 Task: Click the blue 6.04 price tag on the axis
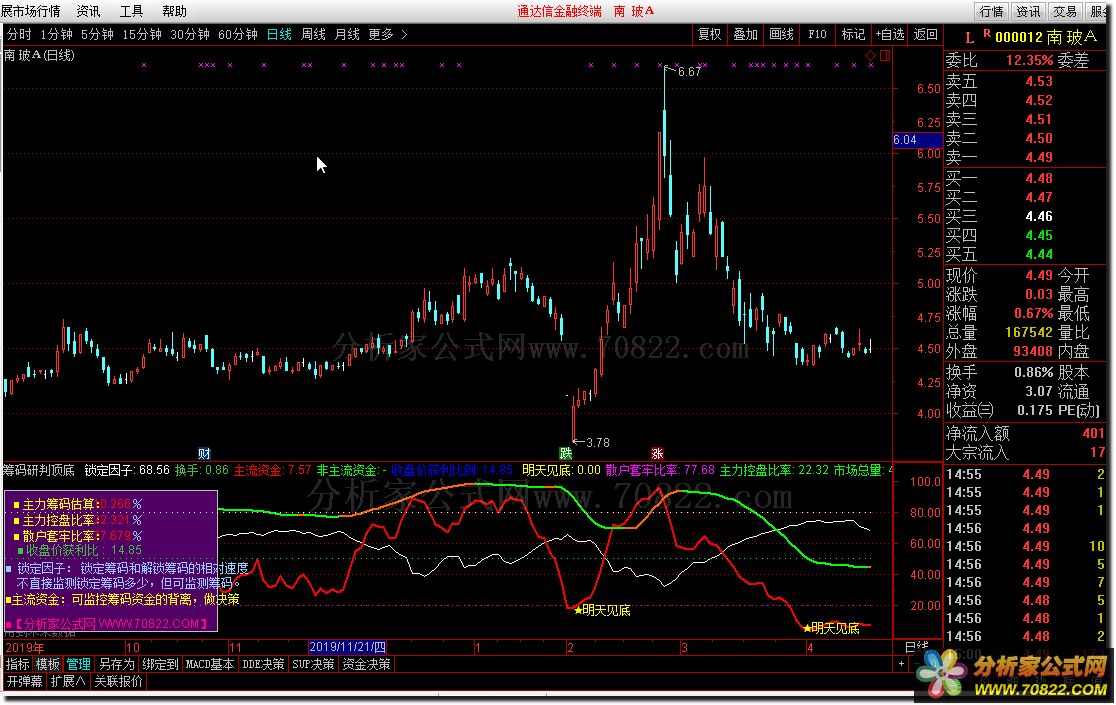point(917,140)
